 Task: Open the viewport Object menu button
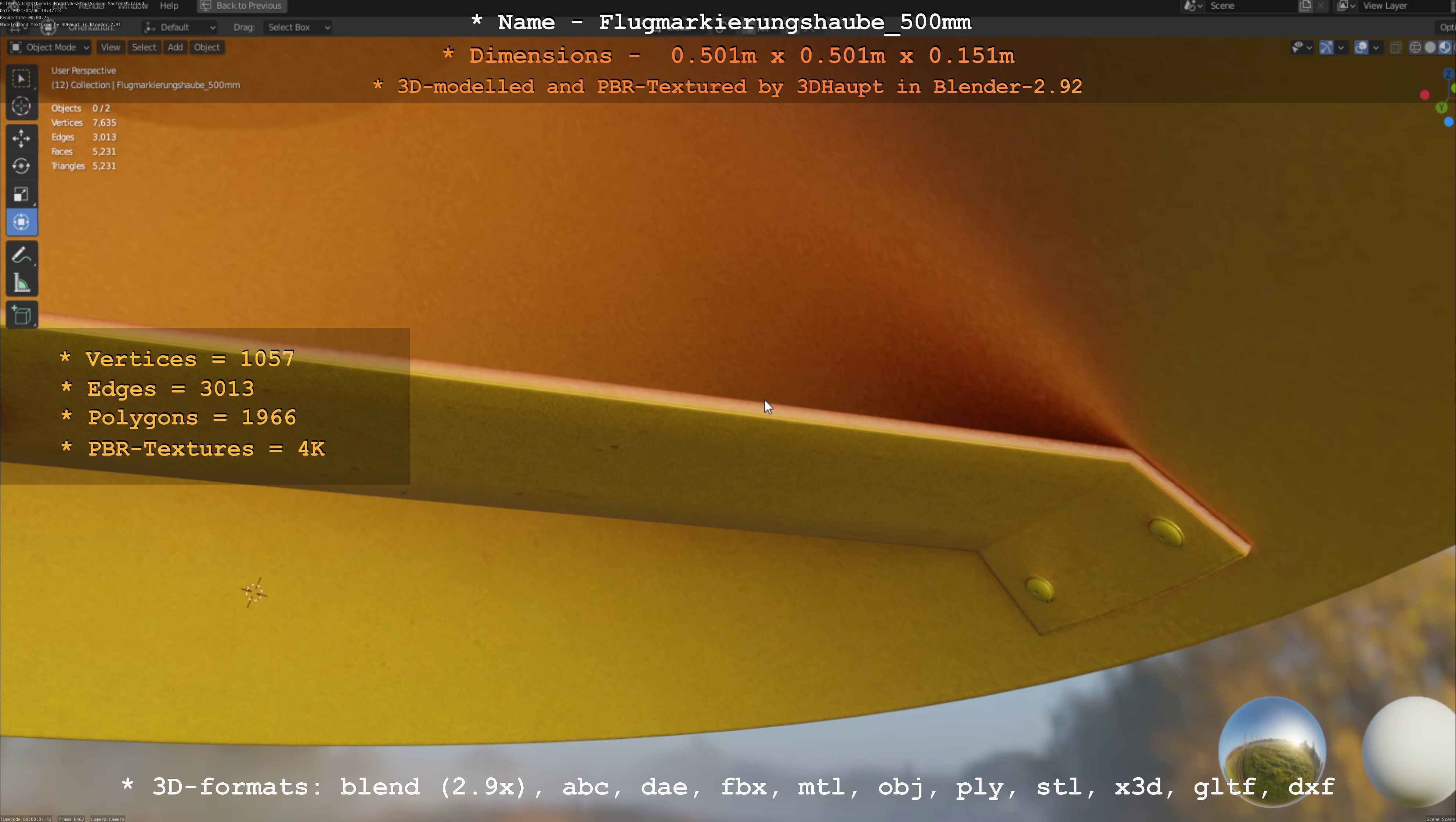tap(206, 47)
